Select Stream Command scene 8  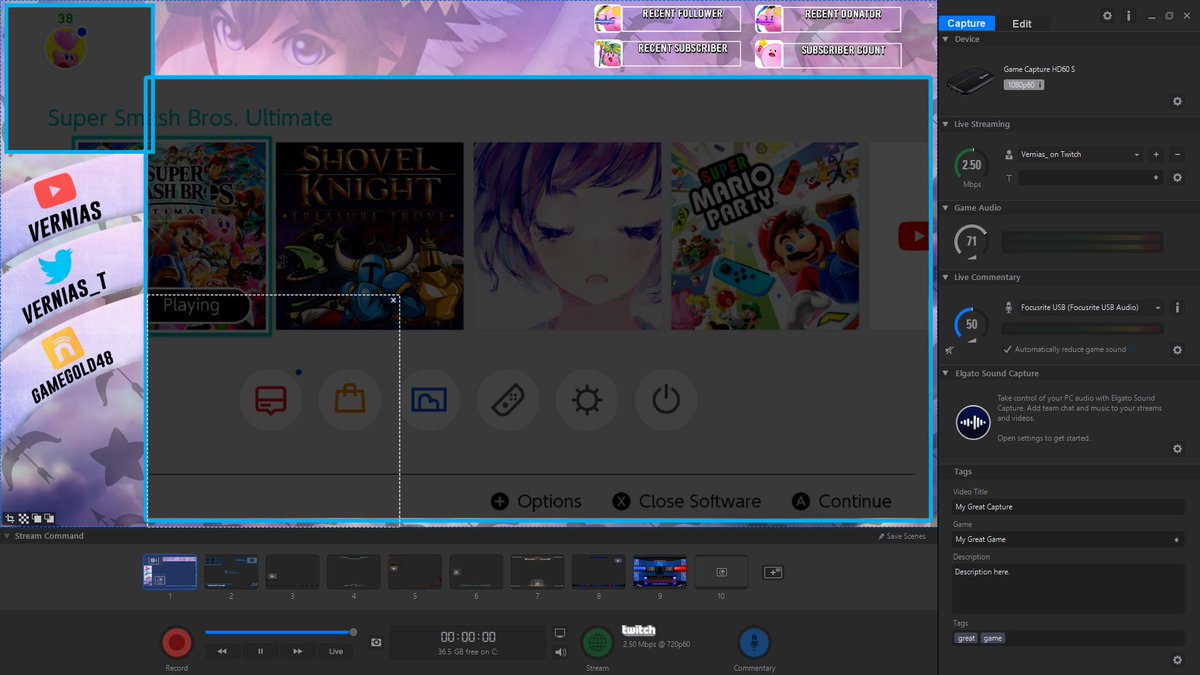click(x=599, y=572)
